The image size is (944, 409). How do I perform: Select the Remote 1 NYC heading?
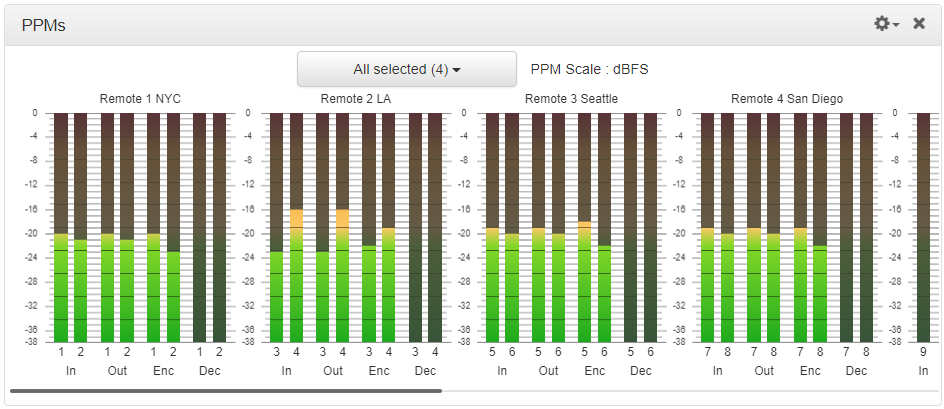[x=140, y=99]
